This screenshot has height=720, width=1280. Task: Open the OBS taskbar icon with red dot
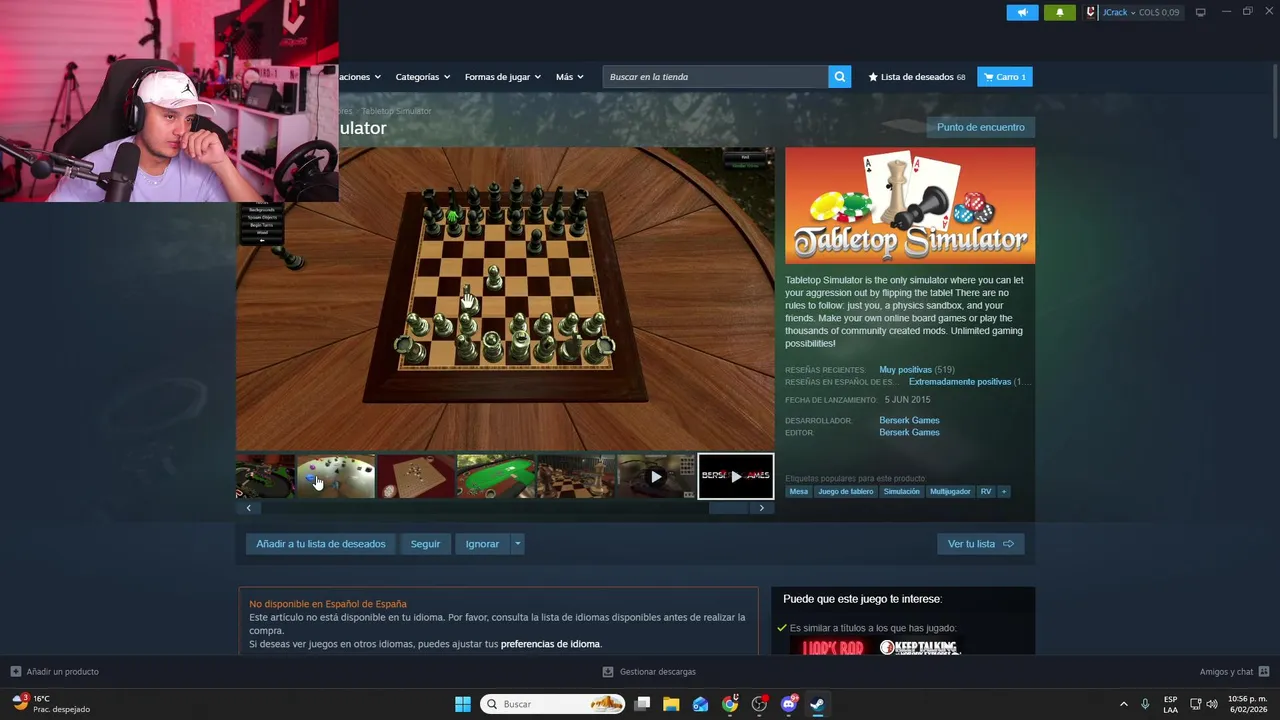pos(759,704)
